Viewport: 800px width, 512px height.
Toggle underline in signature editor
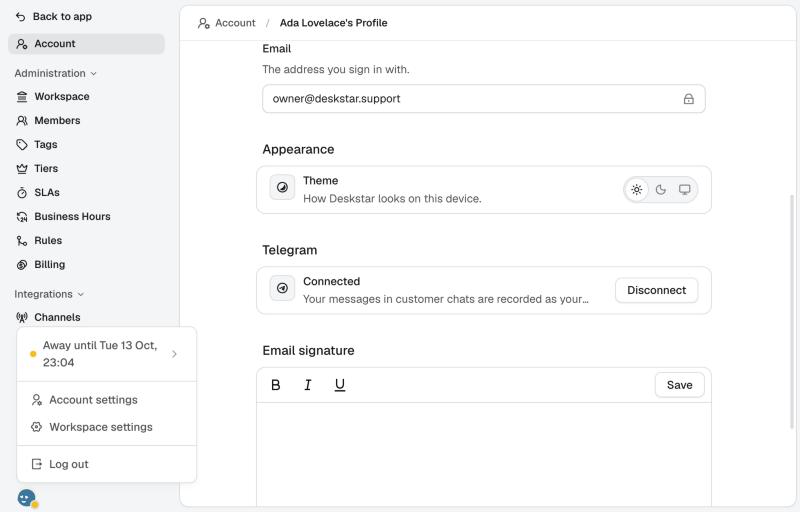coord(340,385)
